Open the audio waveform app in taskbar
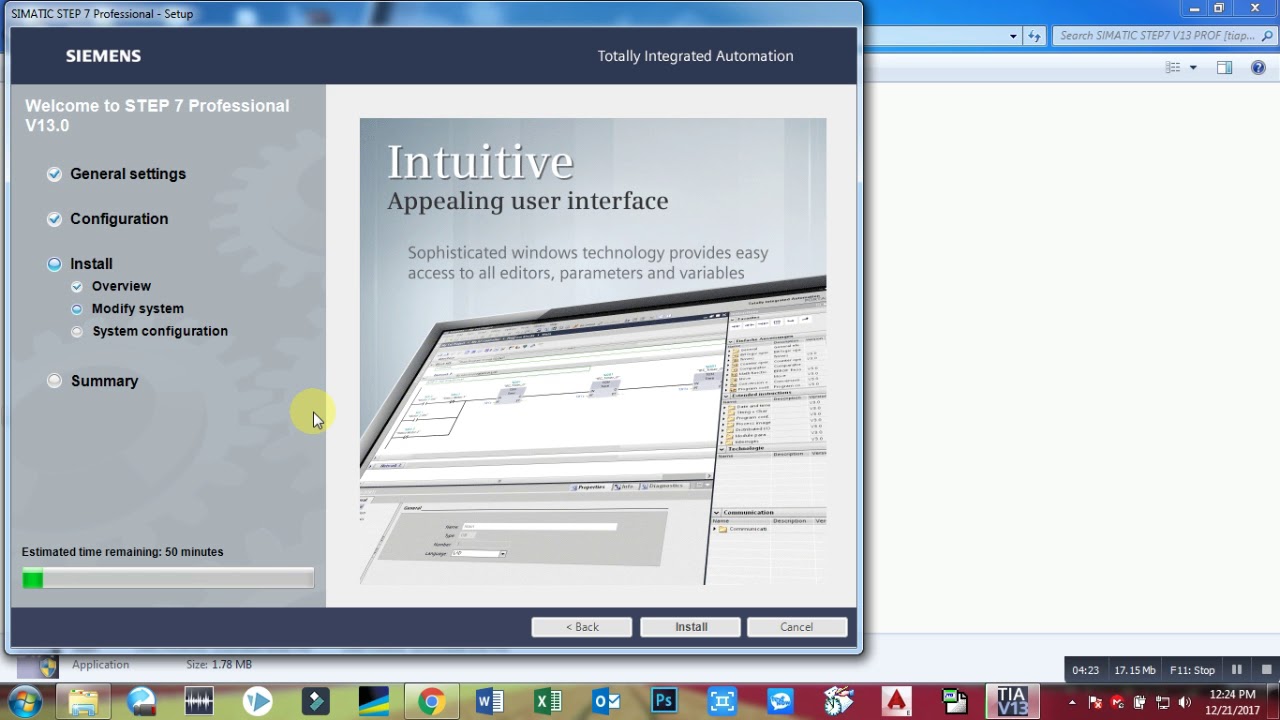 coord(199,701)
